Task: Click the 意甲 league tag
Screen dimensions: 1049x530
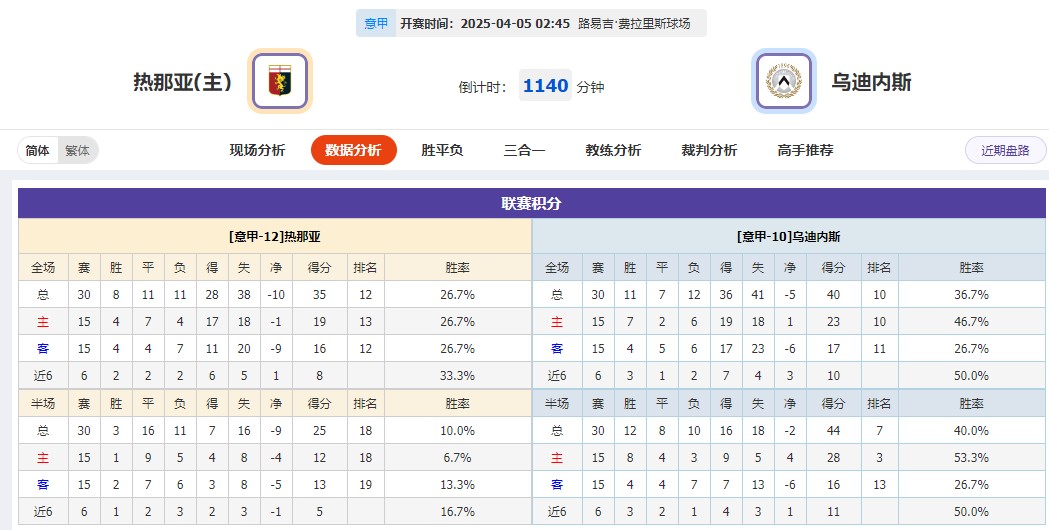Action: [x=376, y=23]
